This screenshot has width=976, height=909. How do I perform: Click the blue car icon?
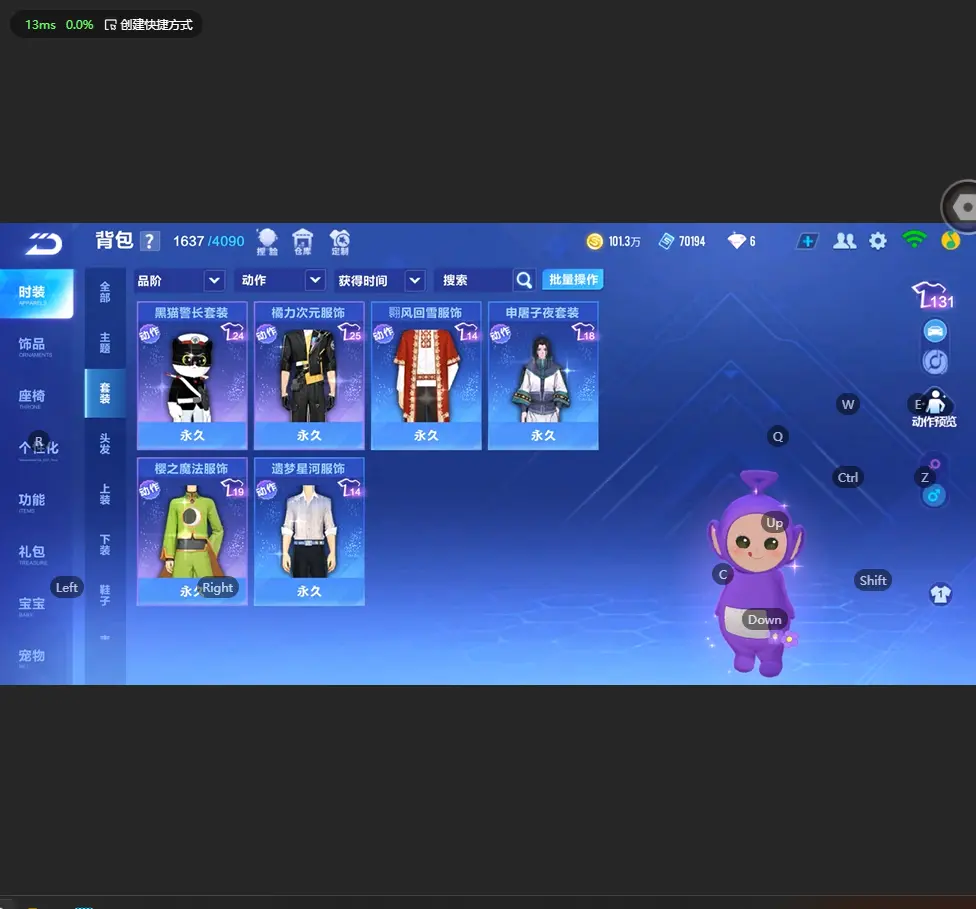(x=934, y=331)
